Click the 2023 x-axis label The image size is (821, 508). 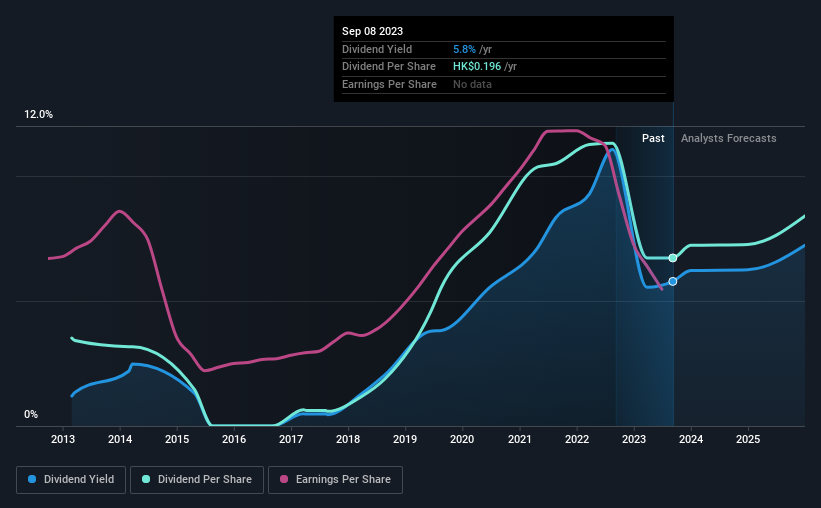point(634,439)
